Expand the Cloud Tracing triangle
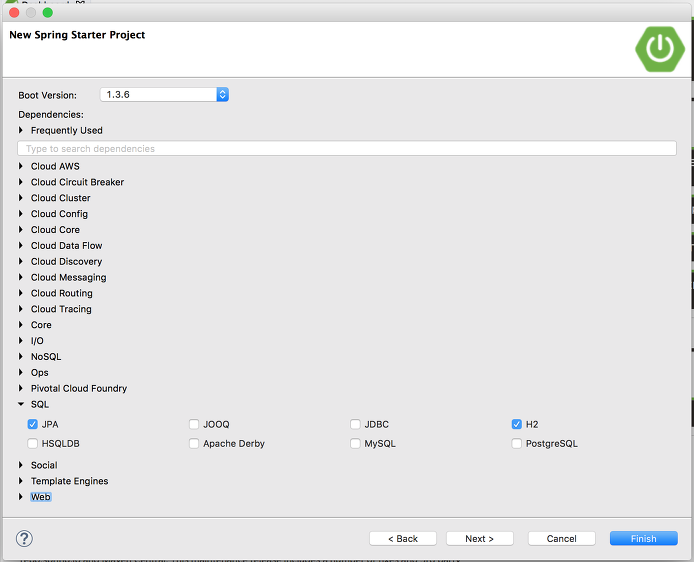The width and height of the screenshot is (694, 562). point(20,309)
